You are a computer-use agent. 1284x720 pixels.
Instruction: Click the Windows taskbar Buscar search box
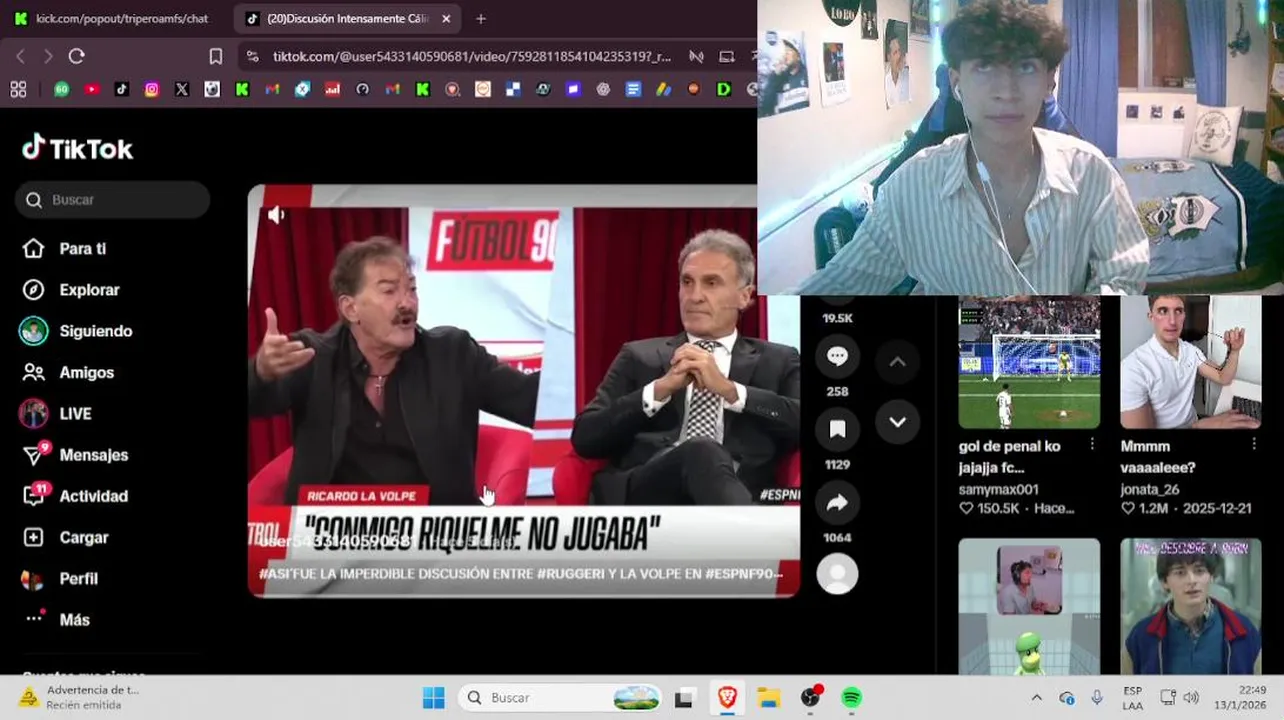click(x=562, y=698)
